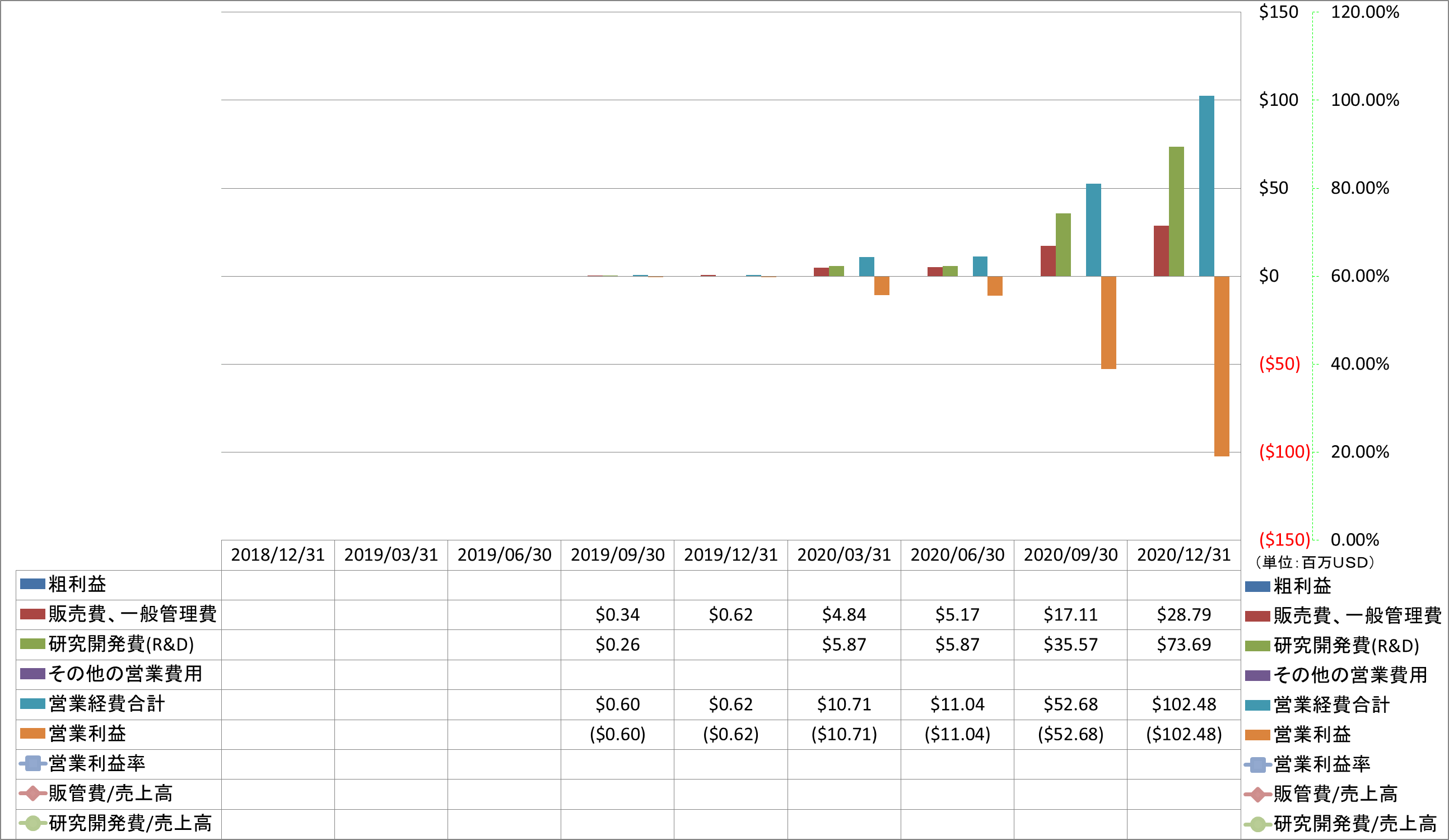This screenshot has height=840, width=1449.
Task: Click the red 販売費、一般管理費 swatch in the right legend
Action: point(1257,617)
